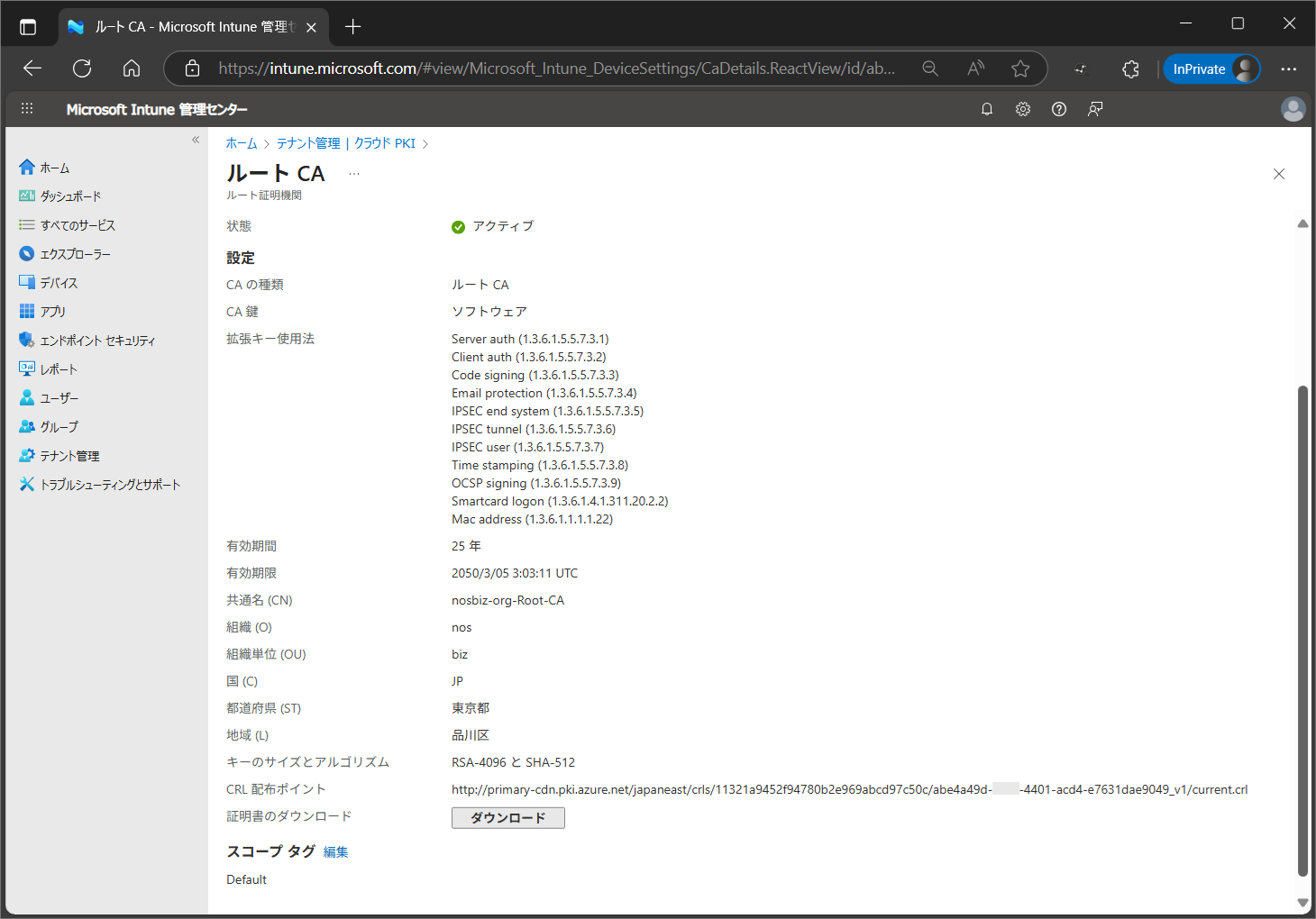
Task: Open the app launcher waffle icon
Action: click(27, 109)
